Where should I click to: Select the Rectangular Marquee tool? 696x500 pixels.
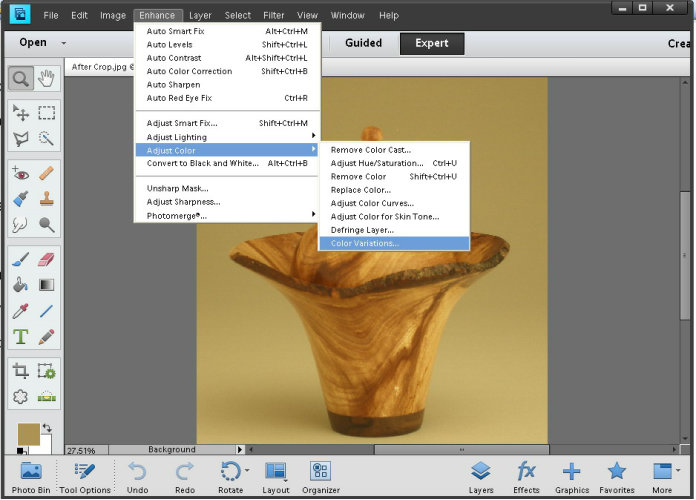(46, 113)
